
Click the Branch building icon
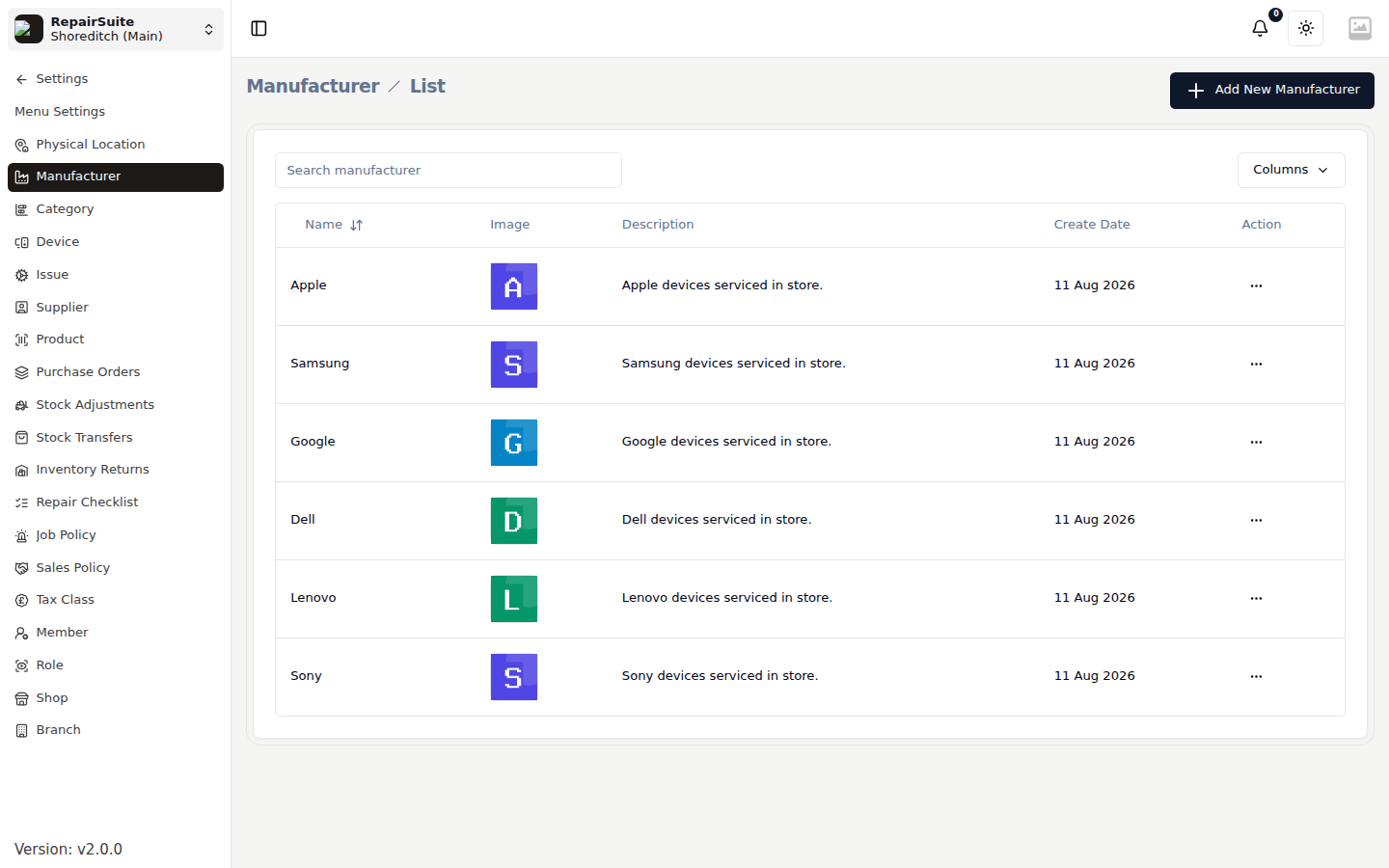tap(21, 730)
